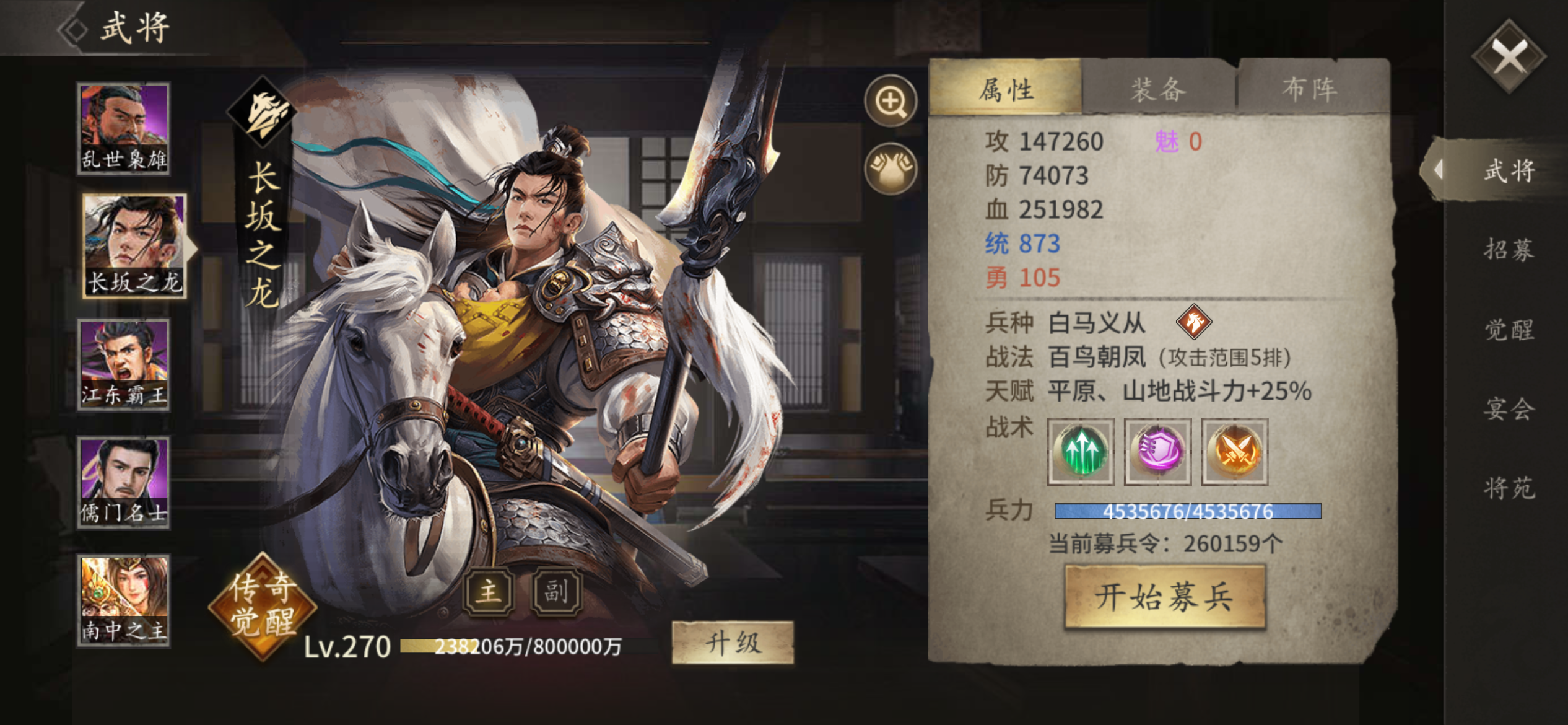Open 招募 recruit in the side menu
Screen dimensions: 1568x725
(x=1509, y=250)
